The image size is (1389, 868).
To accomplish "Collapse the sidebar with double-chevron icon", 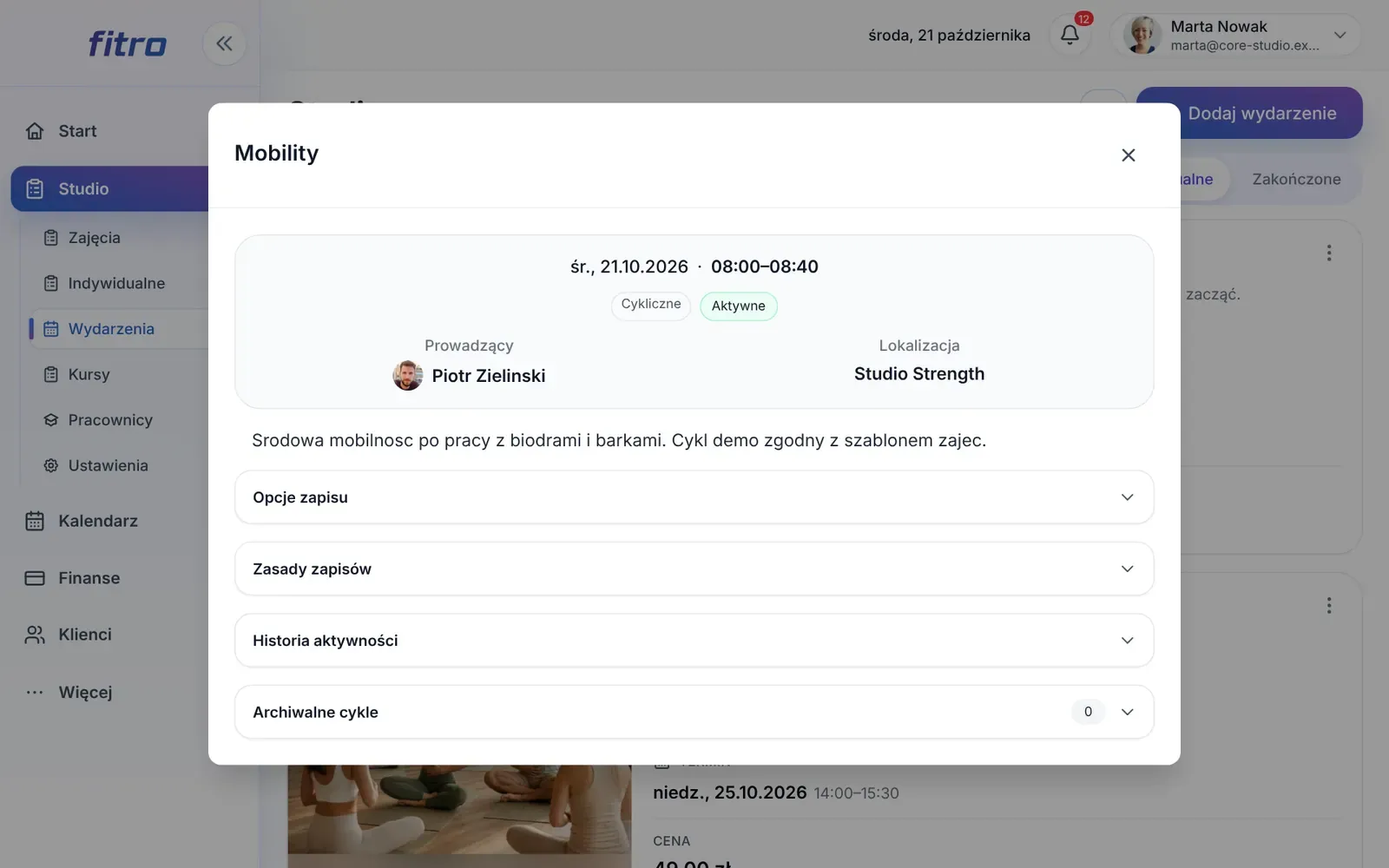I will (x=224, y=43).
